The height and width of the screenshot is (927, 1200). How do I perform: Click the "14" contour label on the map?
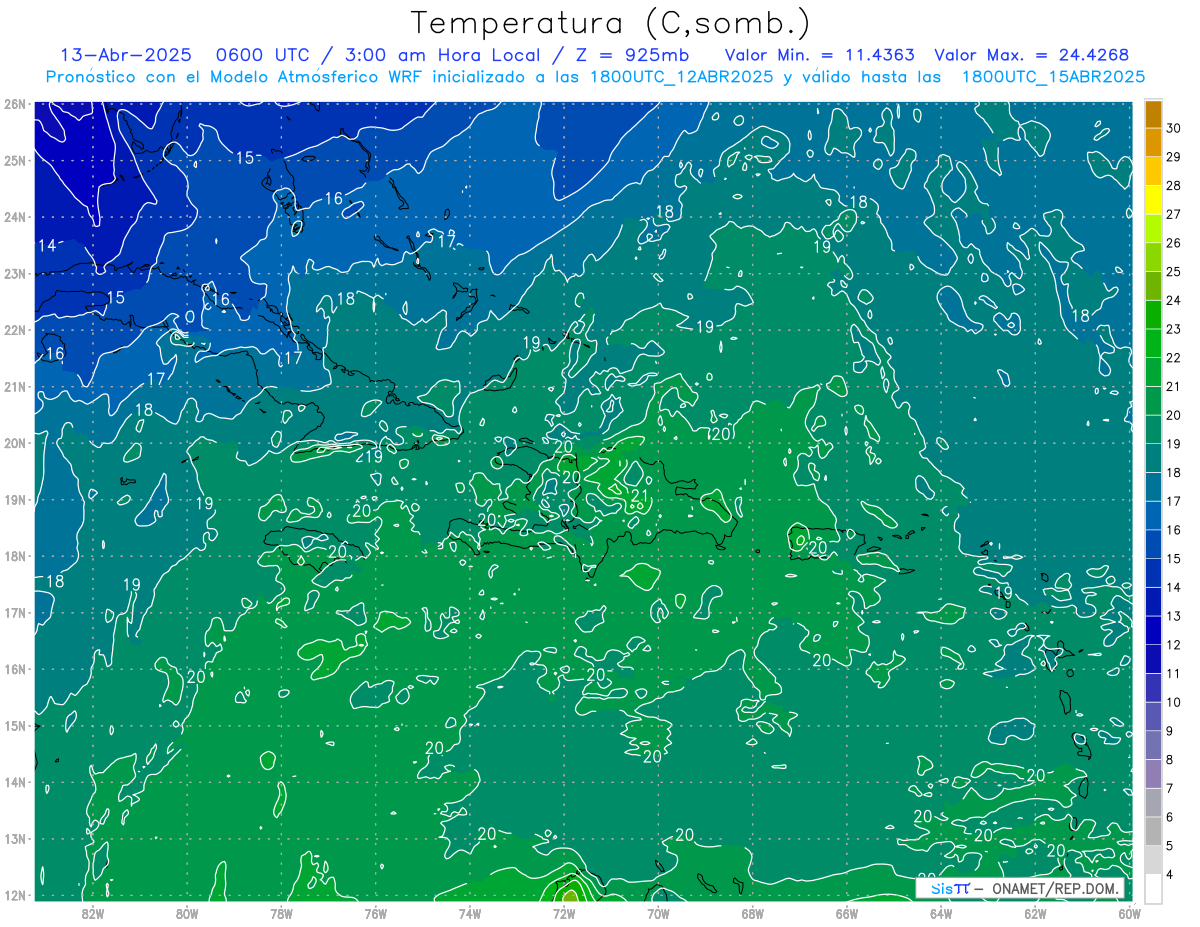[47, 245]
